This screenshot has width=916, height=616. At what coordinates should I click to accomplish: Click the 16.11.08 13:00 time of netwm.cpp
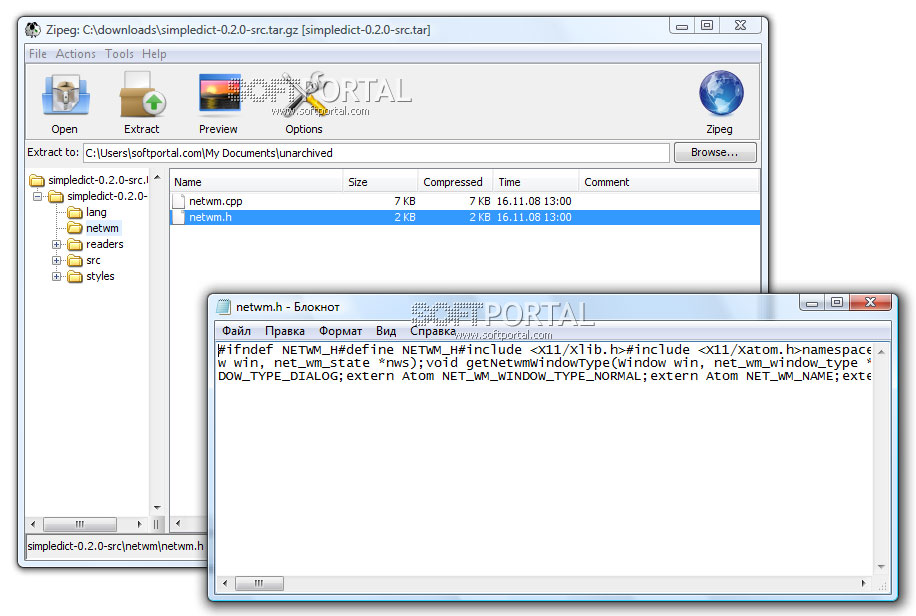point(534,201)
